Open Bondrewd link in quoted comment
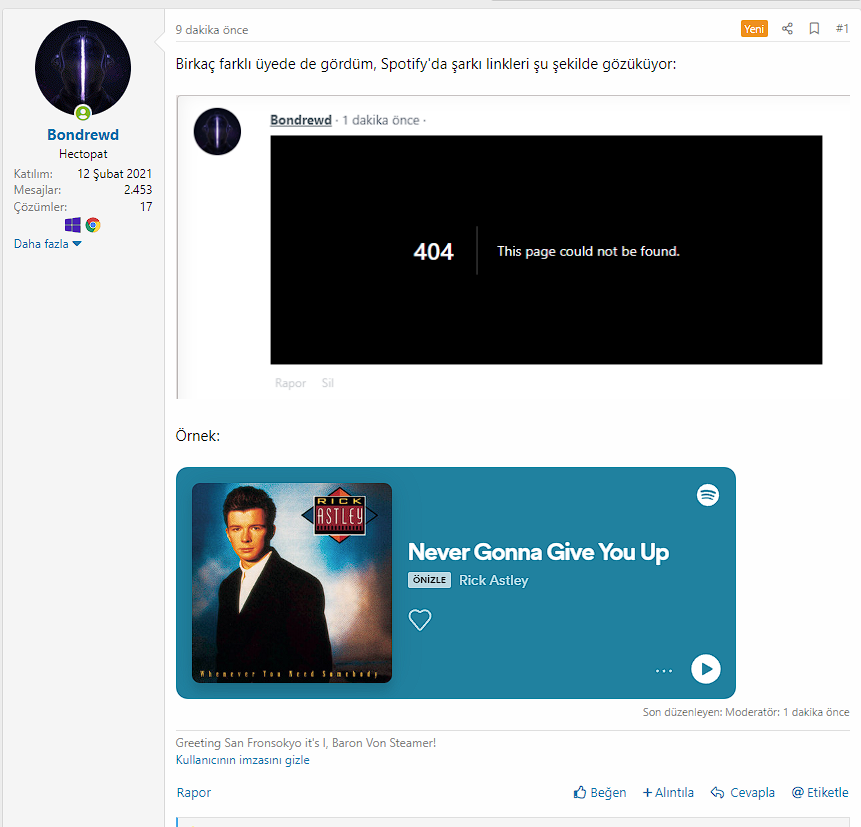 301,120
